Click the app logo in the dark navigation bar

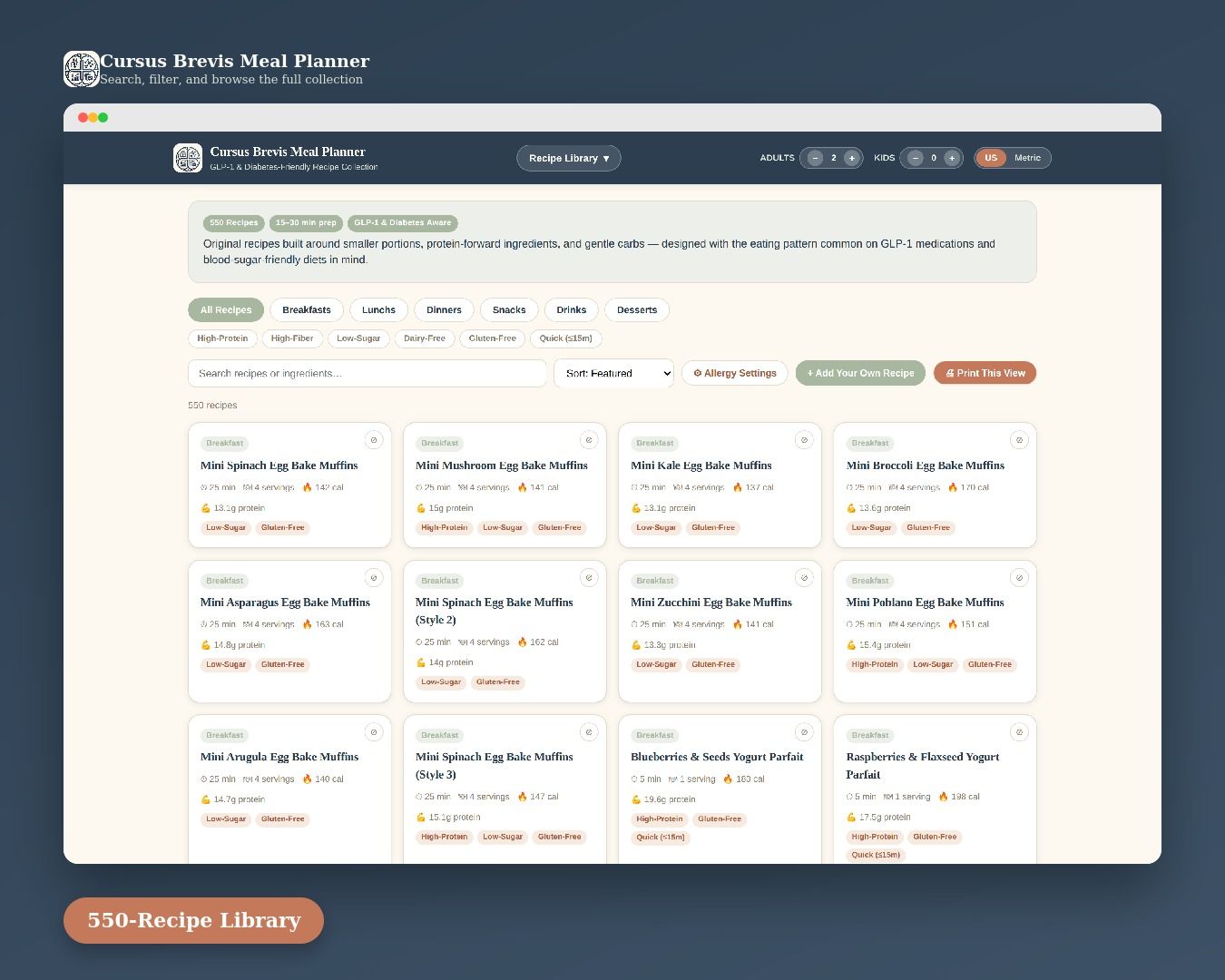tap(188, 158)
